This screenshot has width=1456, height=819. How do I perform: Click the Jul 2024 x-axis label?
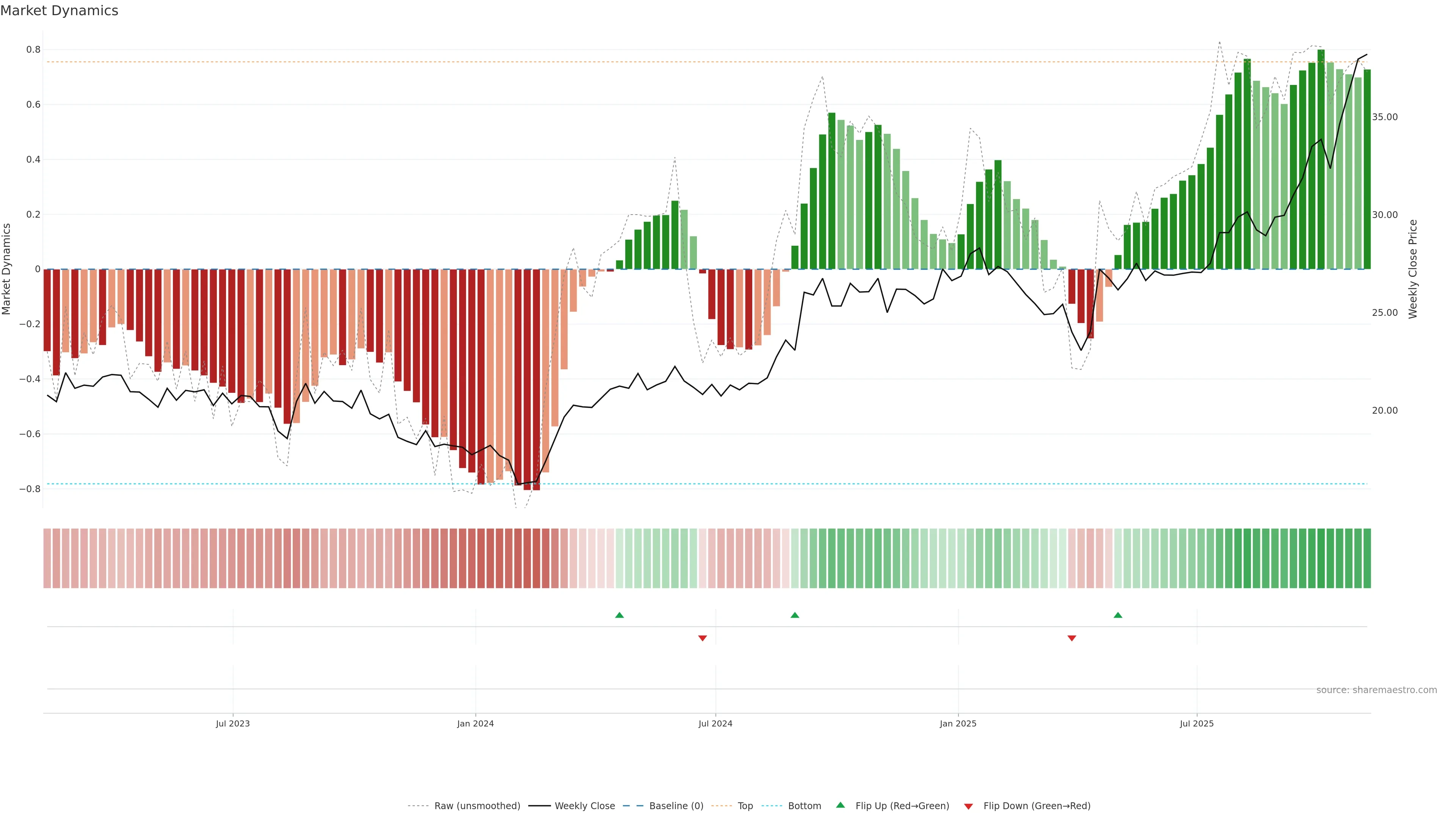715,723
